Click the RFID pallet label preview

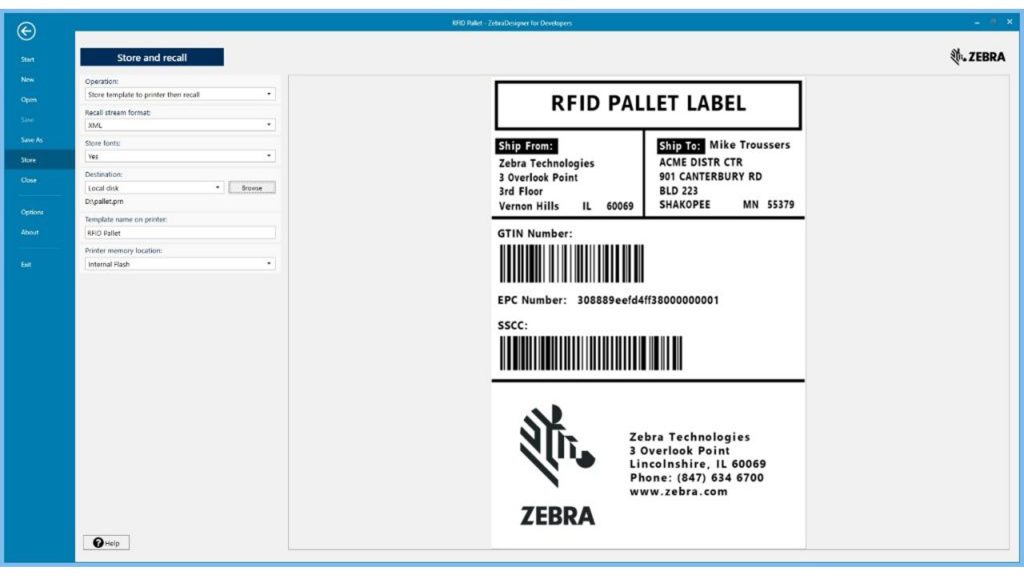tap(648, 310)
